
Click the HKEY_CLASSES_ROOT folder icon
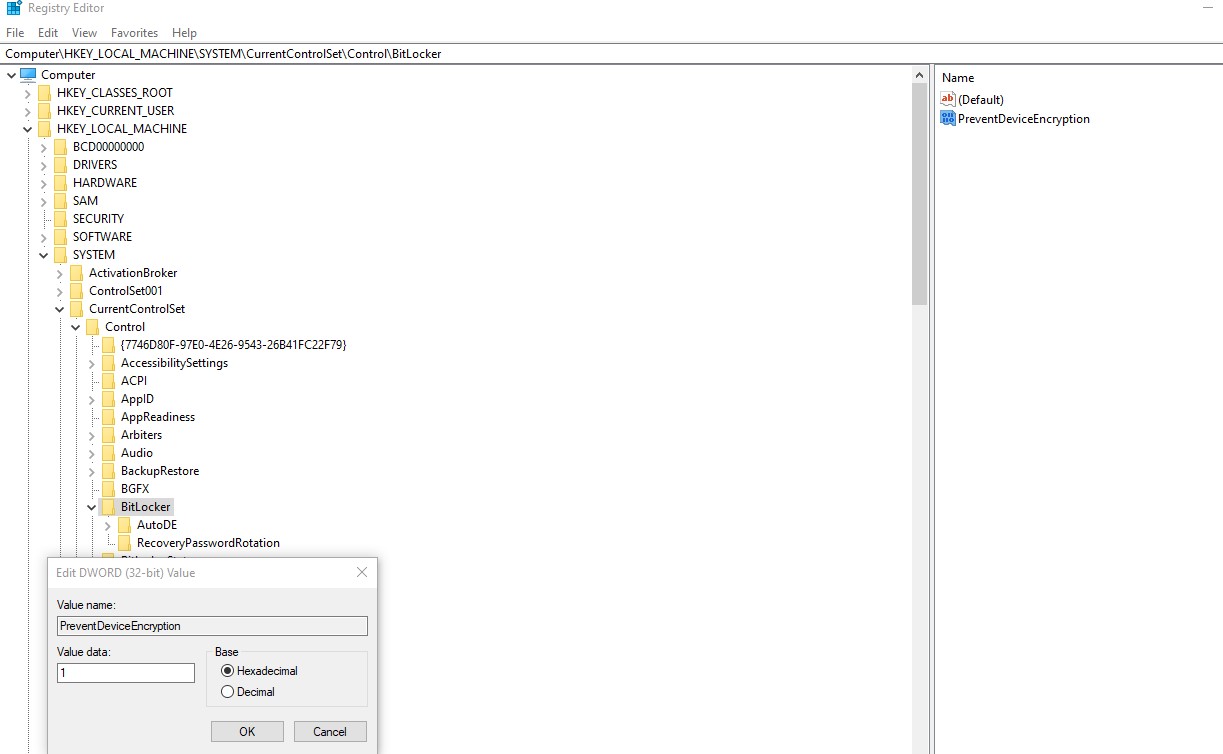pos(44,93)
